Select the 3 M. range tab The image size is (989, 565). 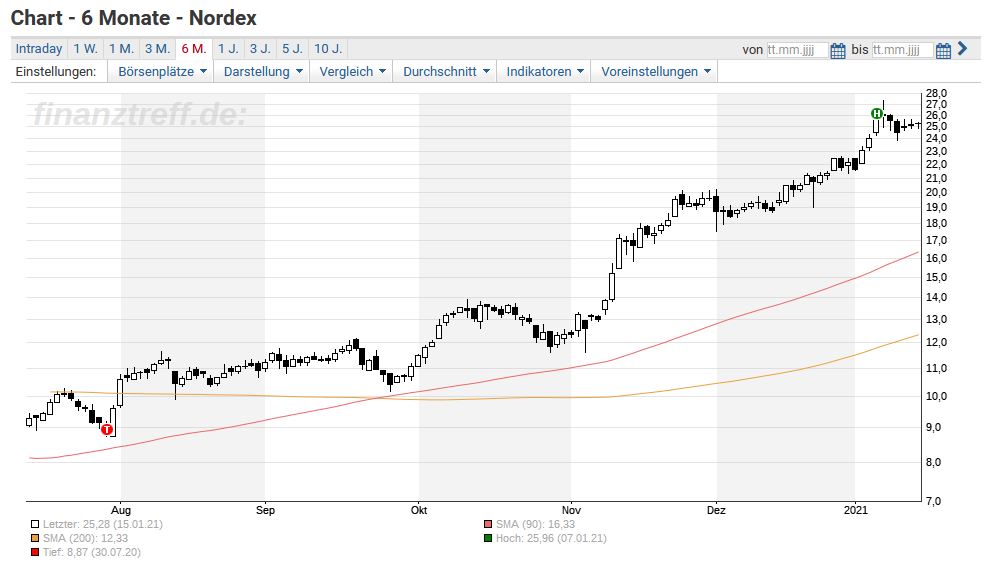coord(158,49)
